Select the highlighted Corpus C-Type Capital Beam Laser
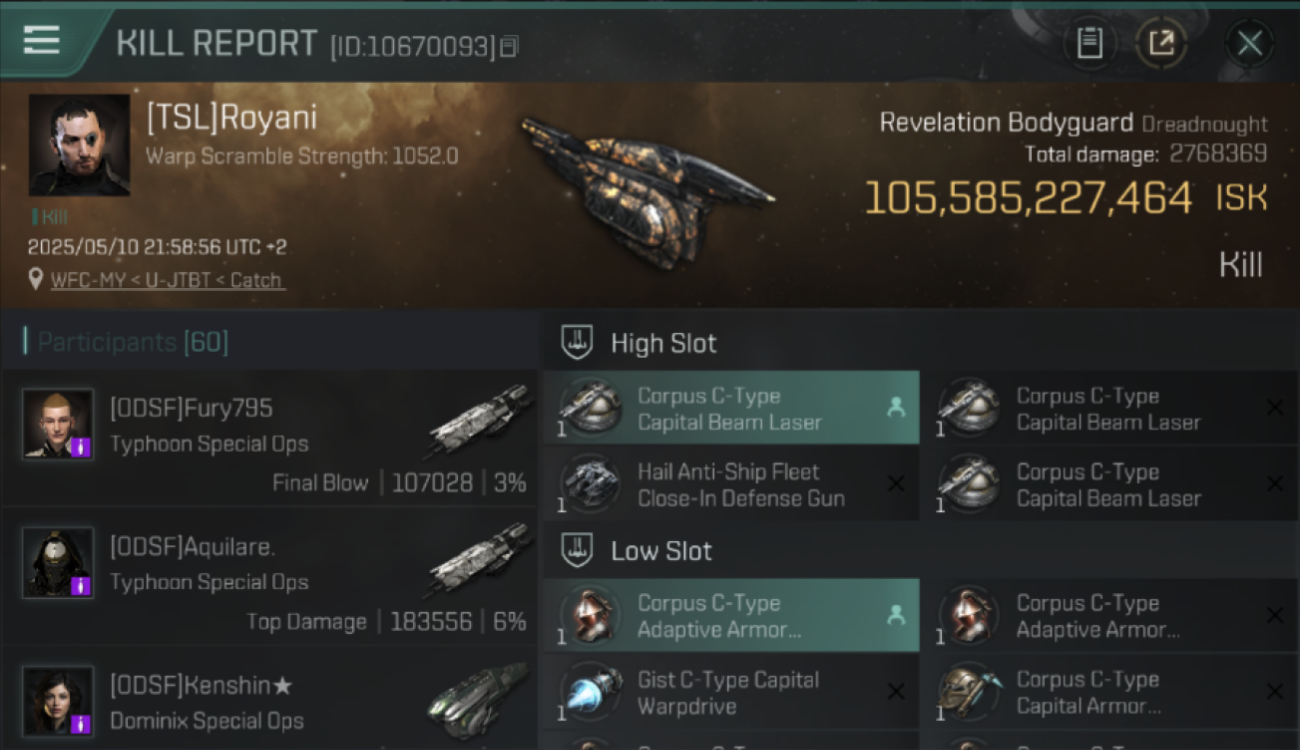The width and height of the screenshot is (1300, 750). [x=731, y=408]
